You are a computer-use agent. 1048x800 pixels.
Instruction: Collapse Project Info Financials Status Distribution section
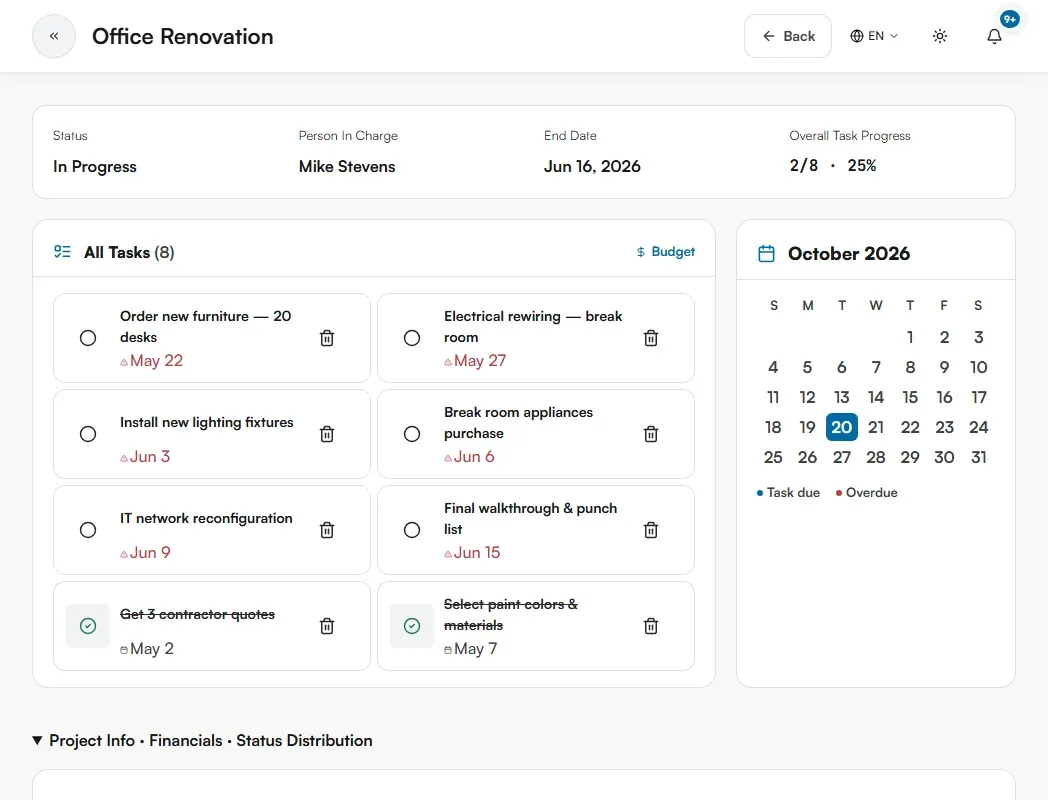coord(203,741)
